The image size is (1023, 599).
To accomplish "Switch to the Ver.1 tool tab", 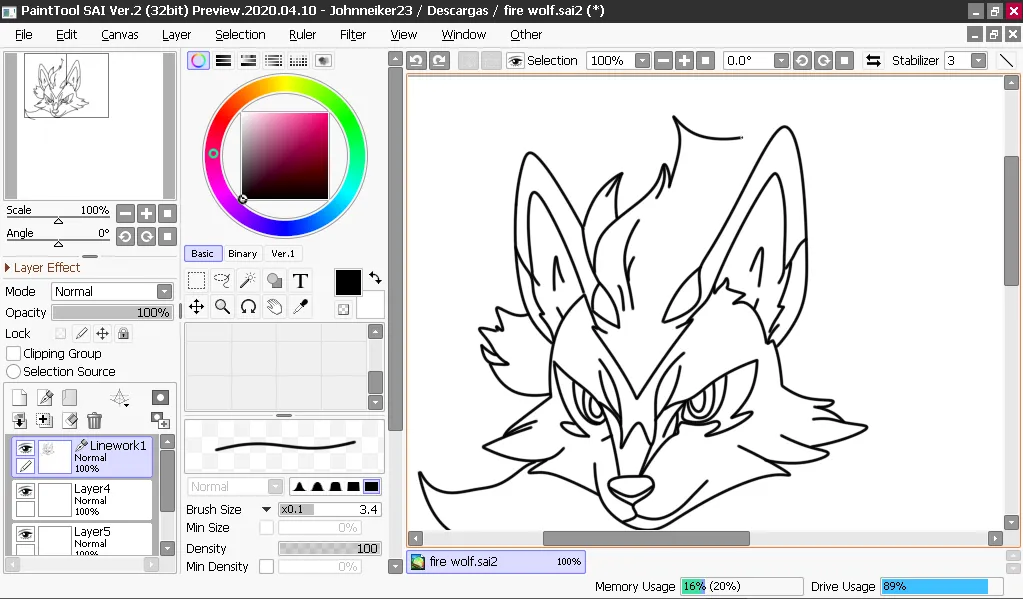I will point(283,254).
